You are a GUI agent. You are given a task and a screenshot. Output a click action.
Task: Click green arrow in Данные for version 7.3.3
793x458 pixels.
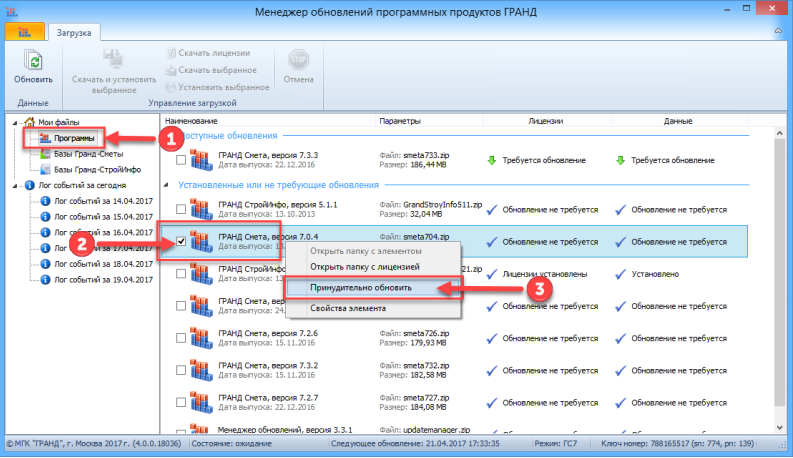point(621,160)
